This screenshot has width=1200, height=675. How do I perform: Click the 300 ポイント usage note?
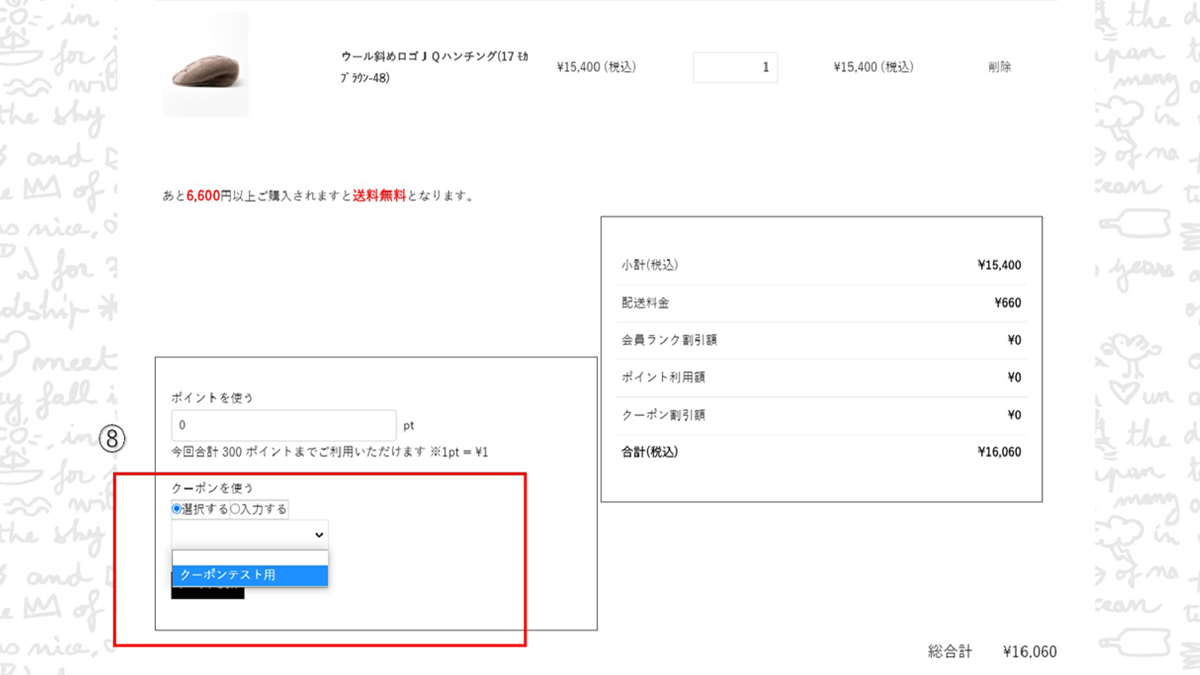330,453
